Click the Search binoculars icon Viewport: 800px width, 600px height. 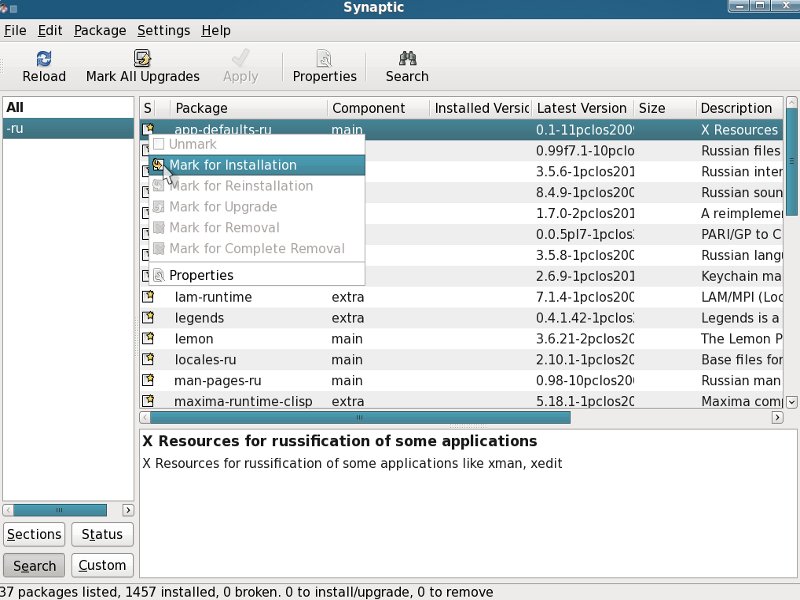click(x=407, y=58)
